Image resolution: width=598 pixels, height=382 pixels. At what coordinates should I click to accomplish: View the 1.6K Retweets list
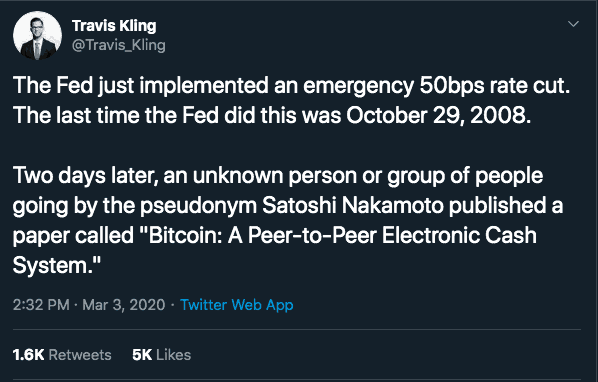point(62,355)
